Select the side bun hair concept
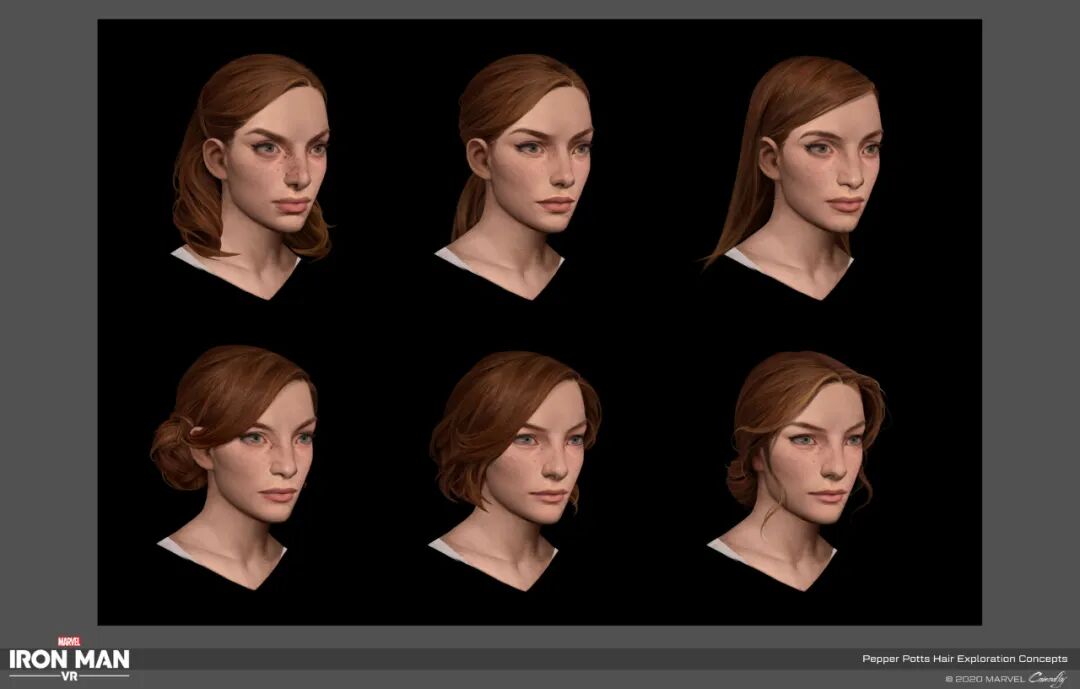The height and width of the screenshot is (689, 1080). 233,467
